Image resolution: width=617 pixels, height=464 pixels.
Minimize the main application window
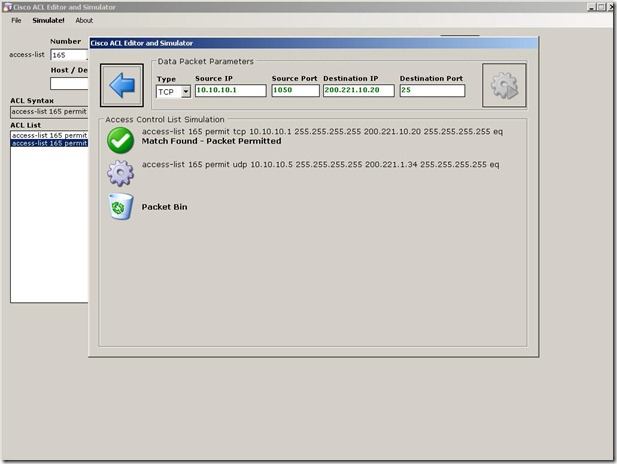pos(591,7)
